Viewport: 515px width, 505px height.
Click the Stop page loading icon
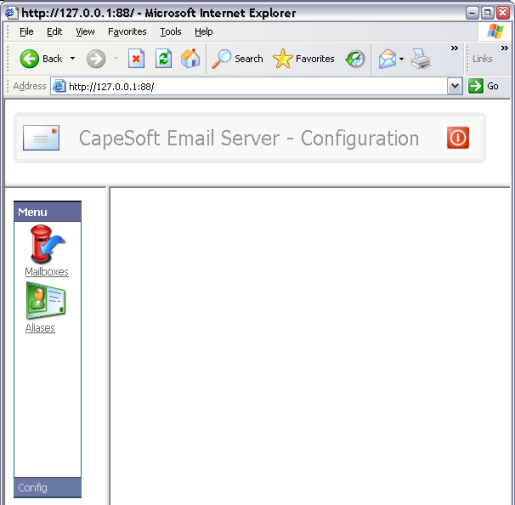point(136,59)
